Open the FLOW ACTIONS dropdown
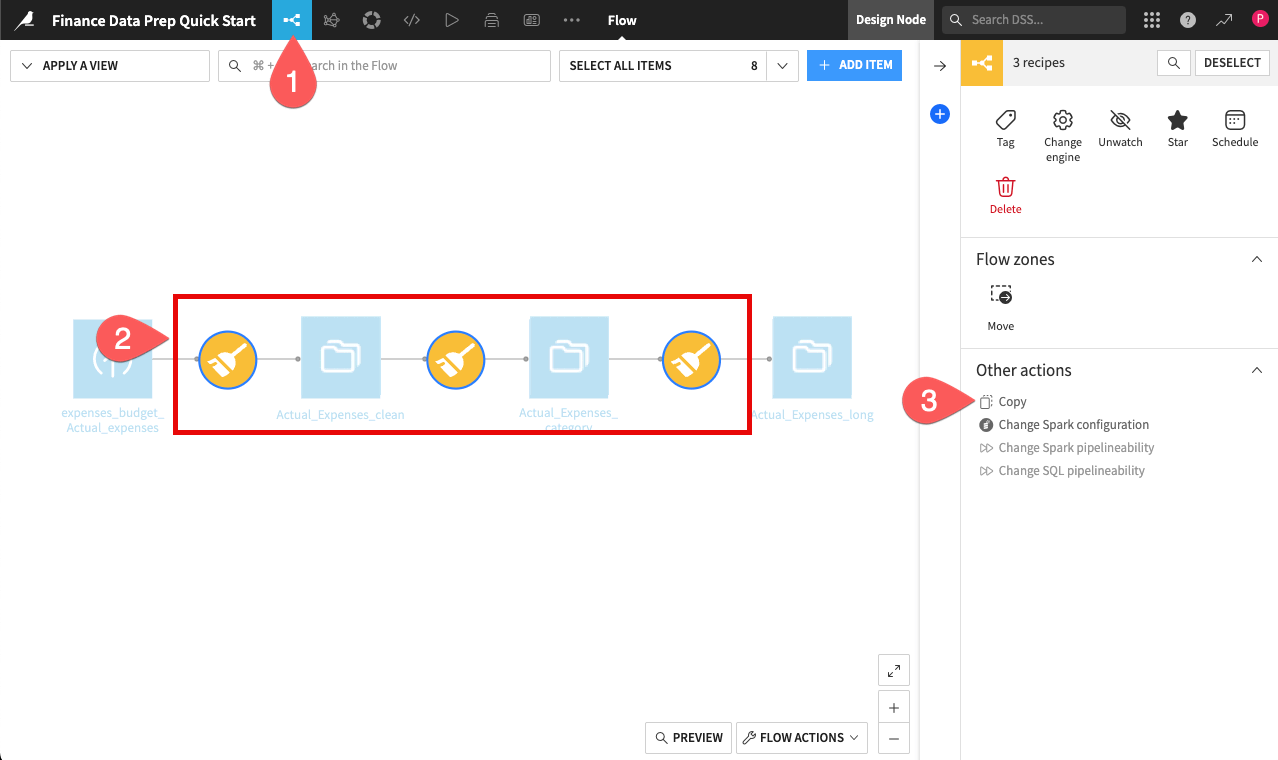This screenshot has width=1278, height=760. coord(801,737)
